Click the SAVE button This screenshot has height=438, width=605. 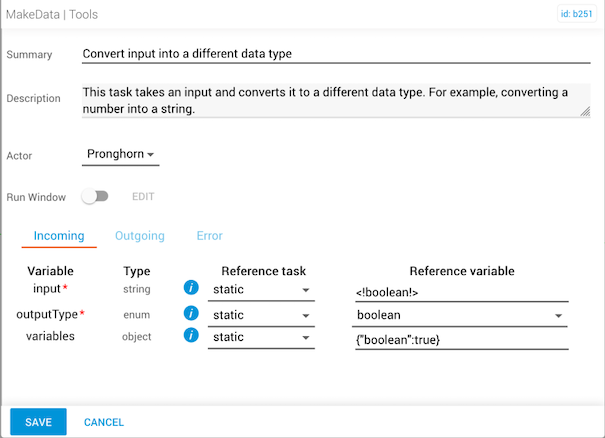(x=38, y=422)
